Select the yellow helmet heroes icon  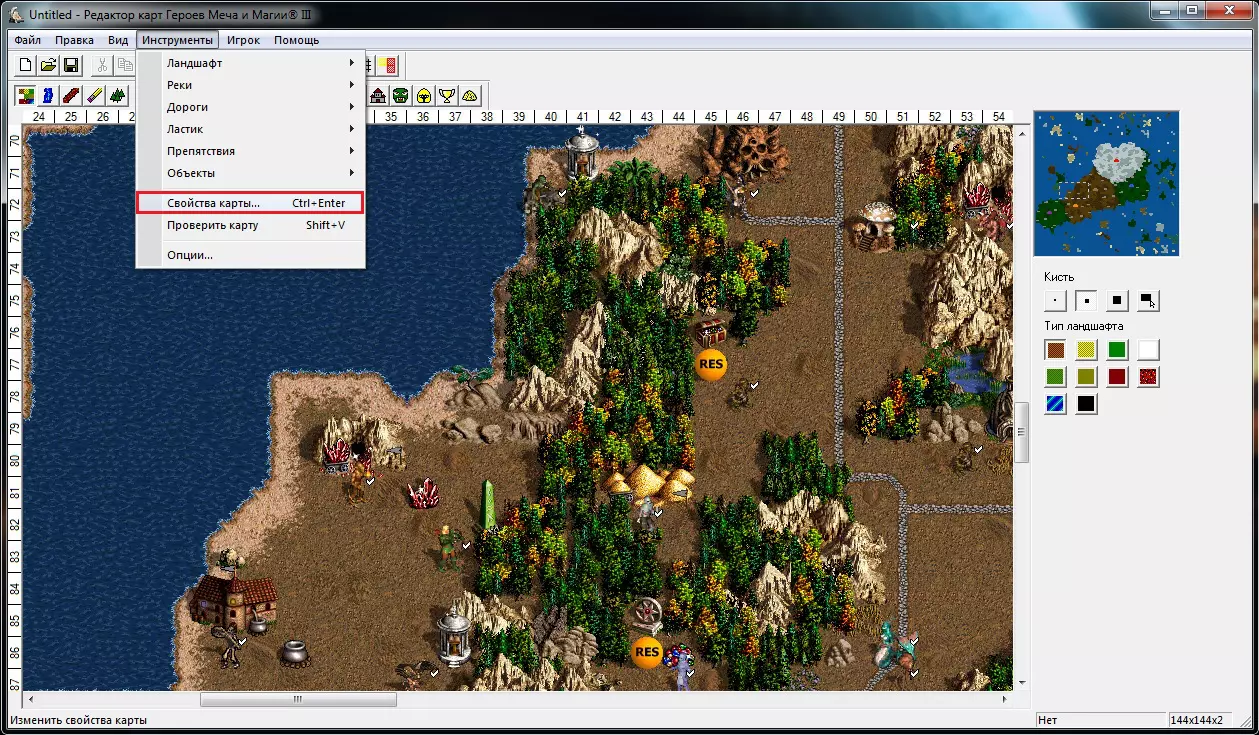(x=424, y=96)
